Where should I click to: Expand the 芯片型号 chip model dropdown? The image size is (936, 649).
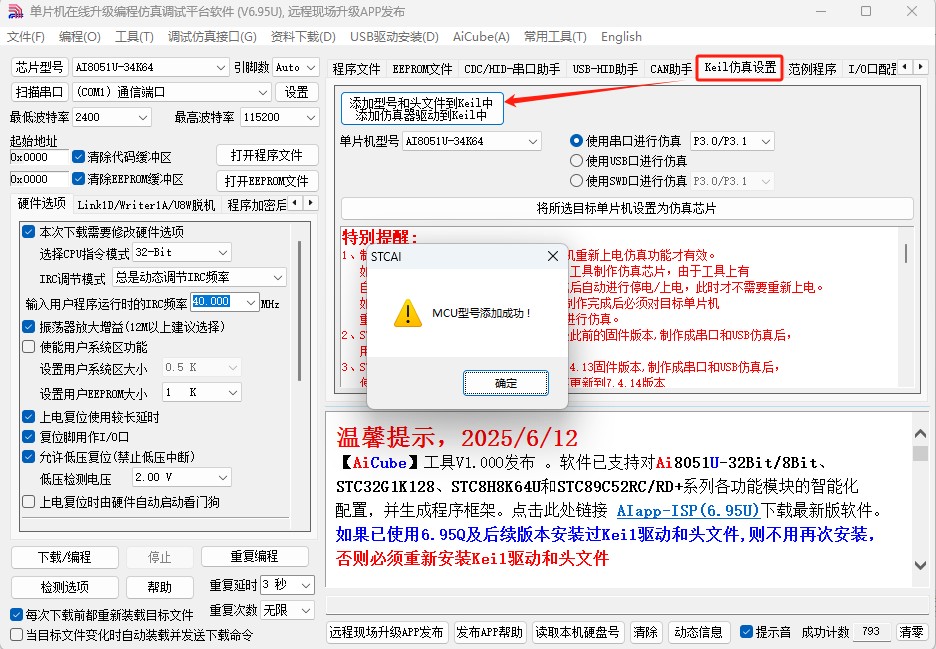click(x=220, y=67)
